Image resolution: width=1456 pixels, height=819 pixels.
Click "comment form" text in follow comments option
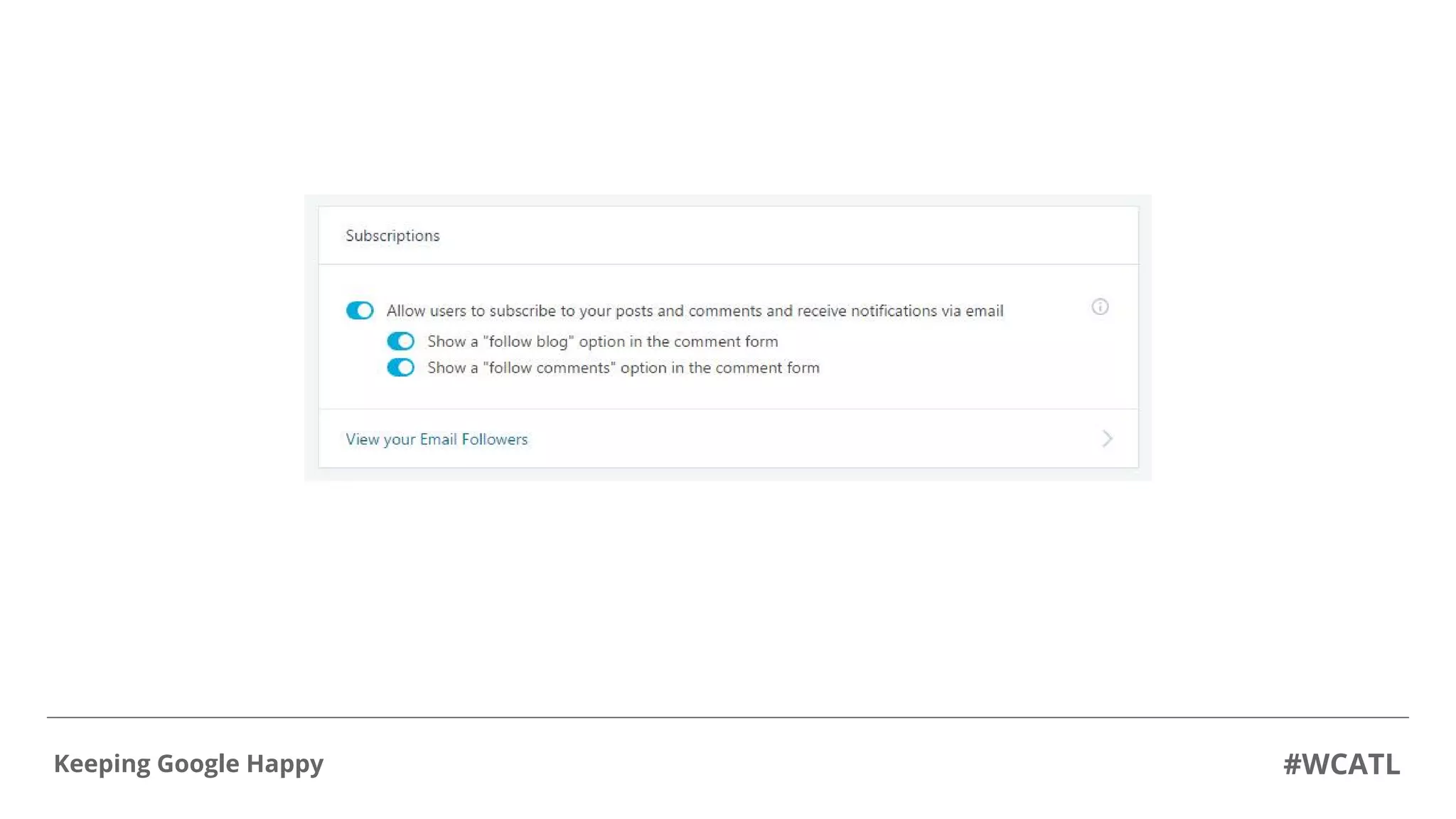click(x=766, y=368)
